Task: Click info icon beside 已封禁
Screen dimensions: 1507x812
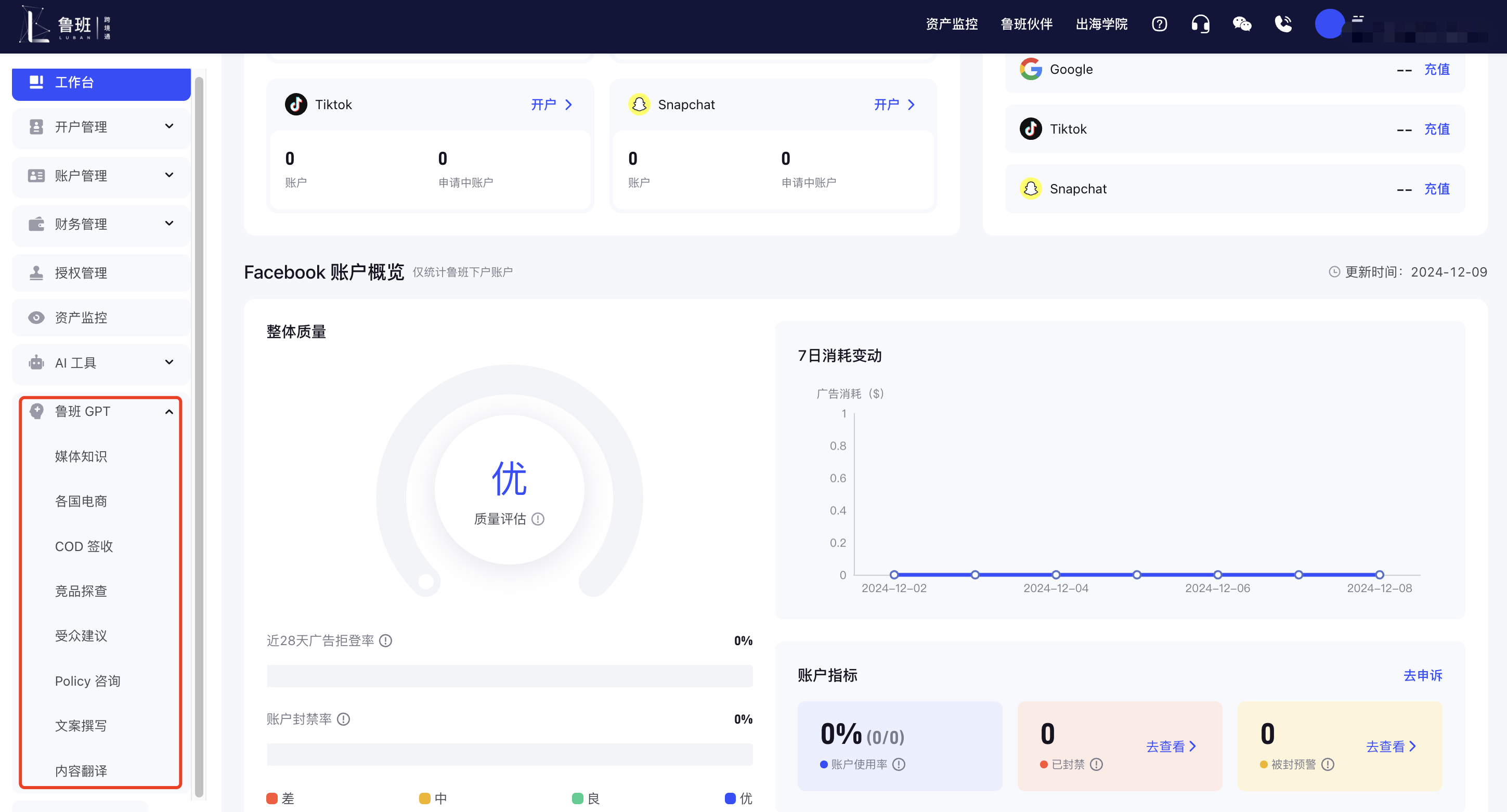Action: tap(1096, 765)
